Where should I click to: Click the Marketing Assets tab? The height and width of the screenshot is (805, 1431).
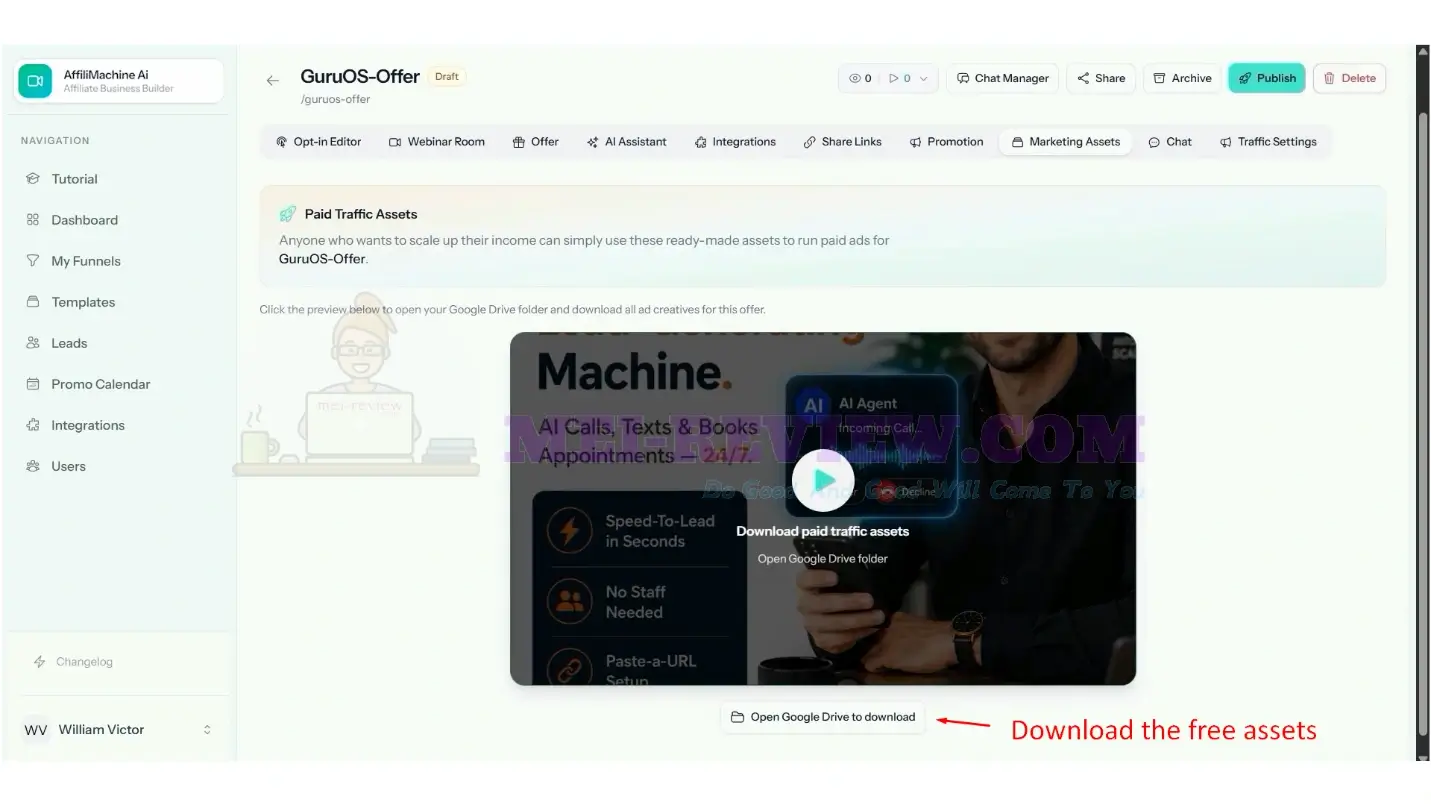[x=1065, y=142]
